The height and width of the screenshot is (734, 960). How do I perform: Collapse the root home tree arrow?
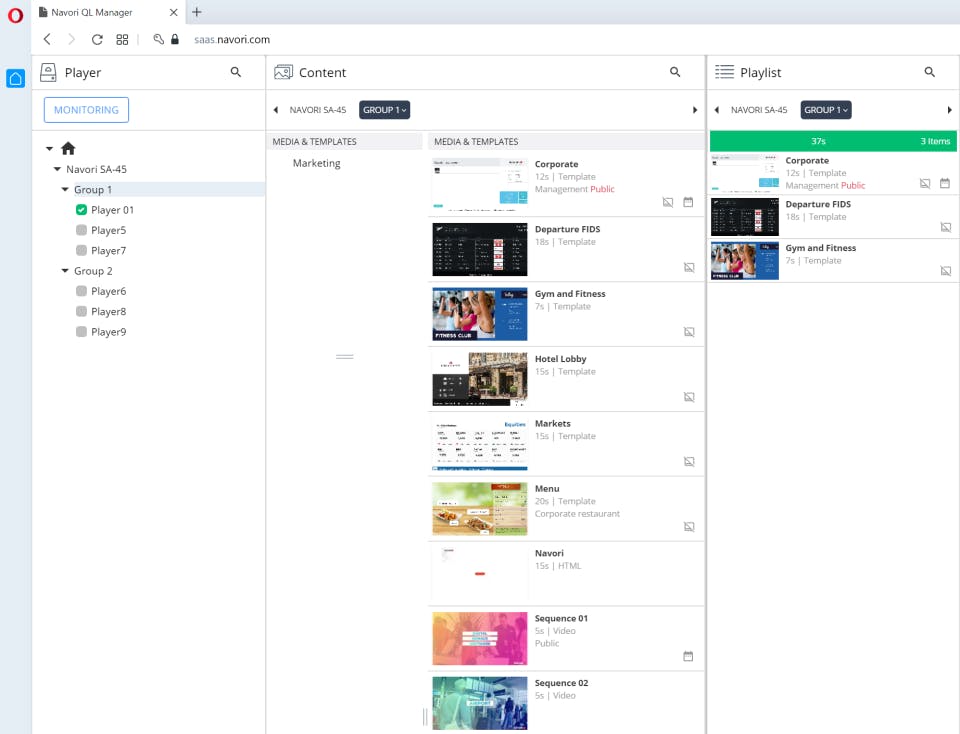pyautogui.click(x=49, y=149)
